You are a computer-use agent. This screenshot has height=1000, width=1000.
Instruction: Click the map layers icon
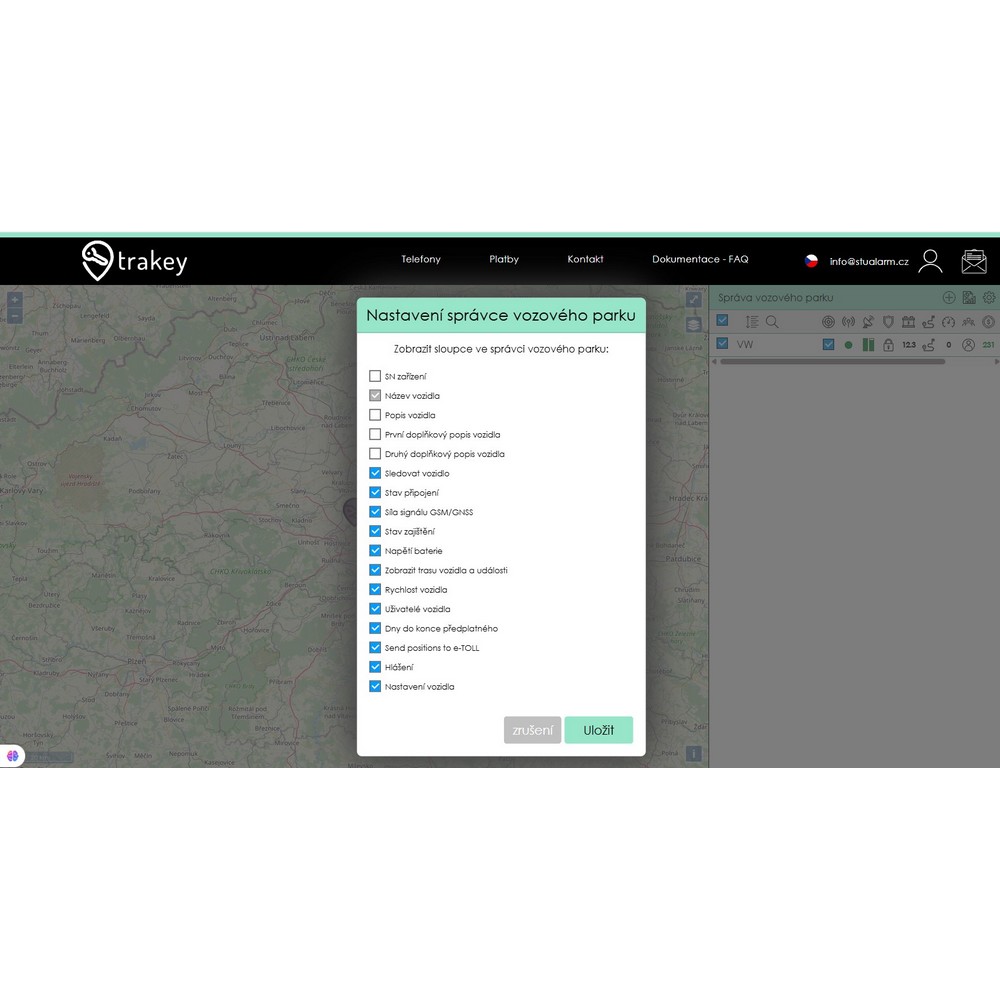click(x=693, y=324)
